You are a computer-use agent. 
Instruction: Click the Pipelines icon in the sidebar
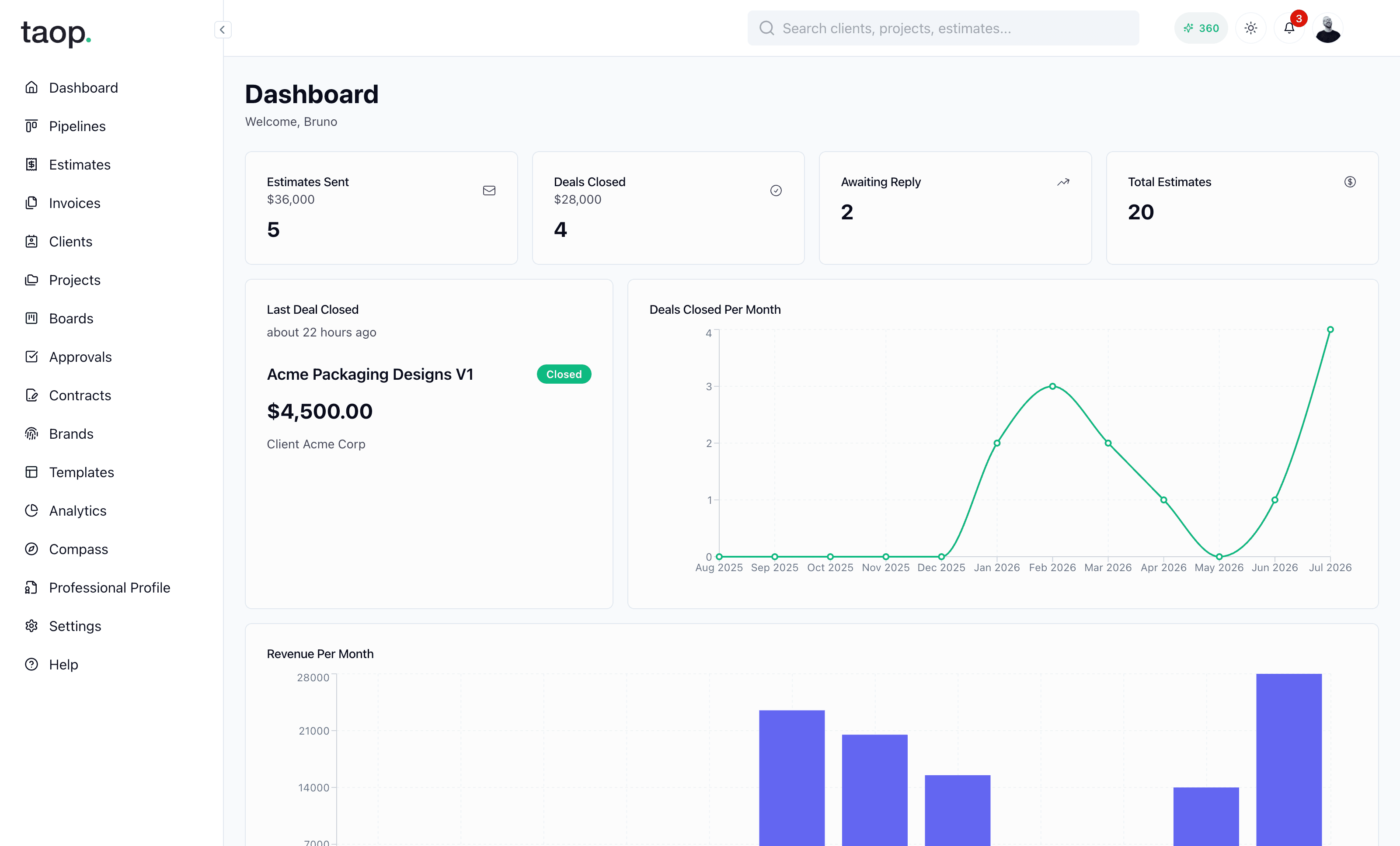click(x=31, y=126)
